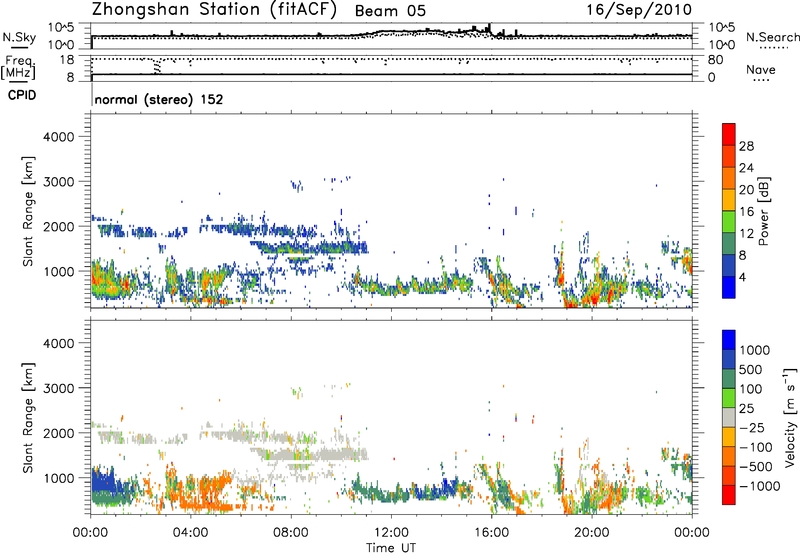Pick gray -25 to 25 velocity segment

[x=729, y=418]
